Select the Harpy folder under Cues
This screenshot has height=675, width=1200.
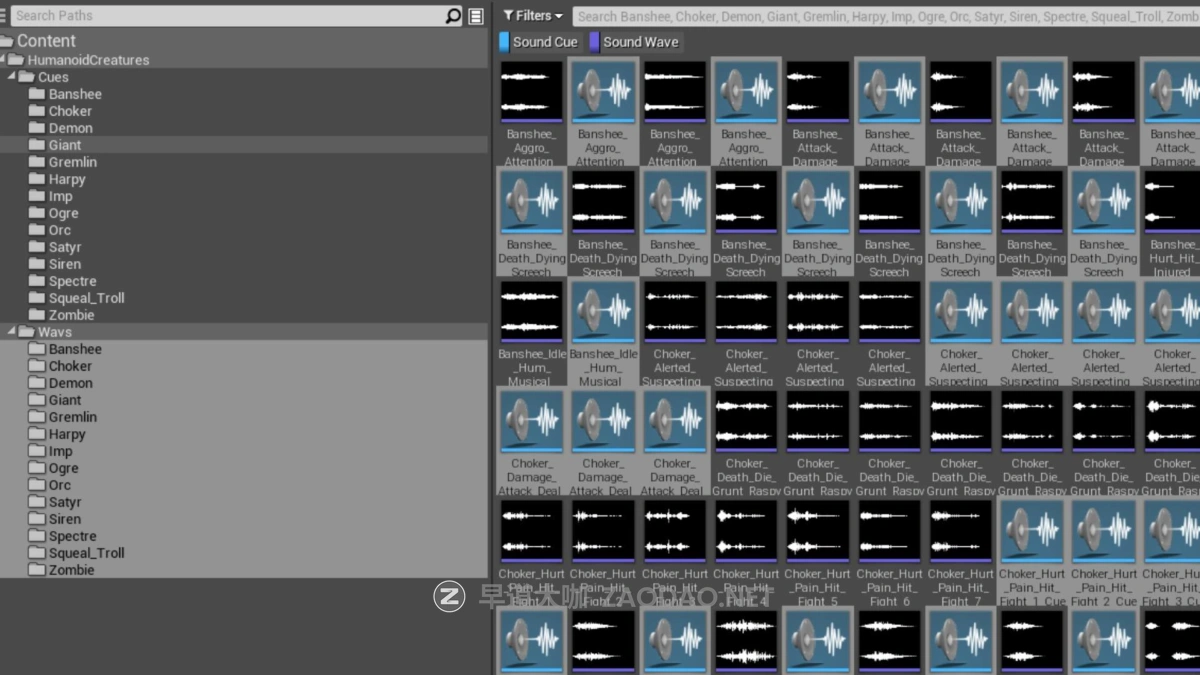[66, 179]
